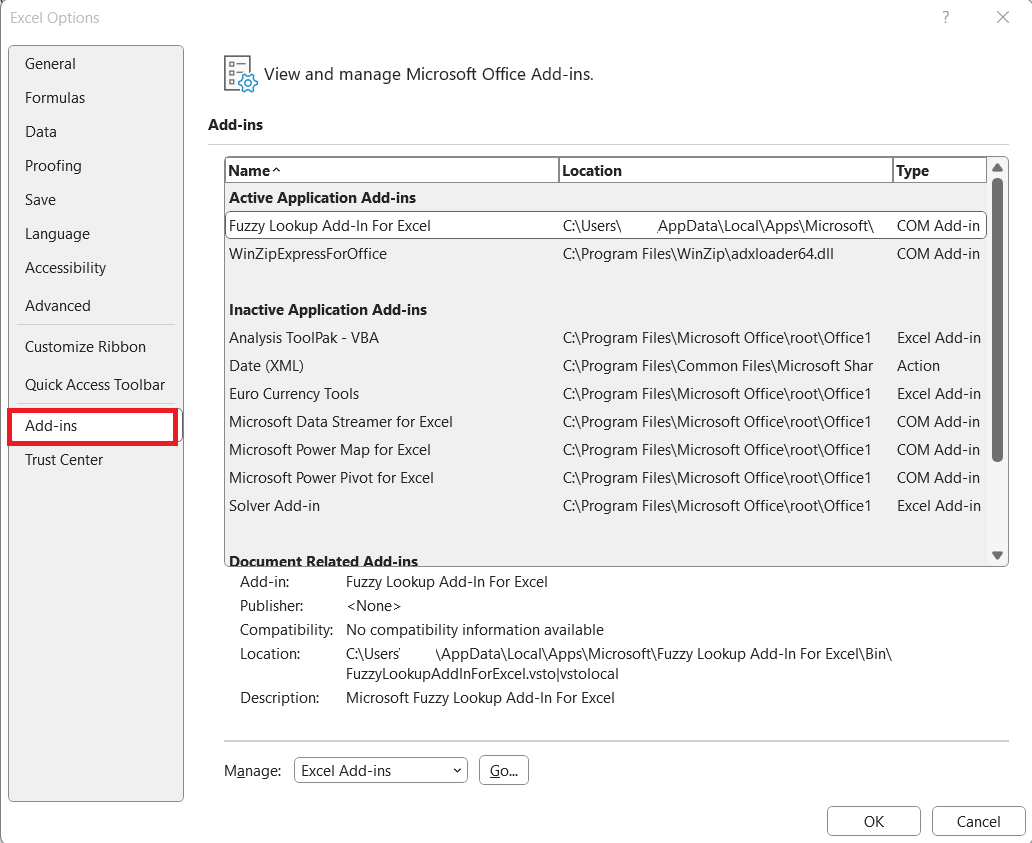The width and height of the screenshot is (1032, 843).
Task: Sort add-ins by Name column header
Action: tap(392, 170)
